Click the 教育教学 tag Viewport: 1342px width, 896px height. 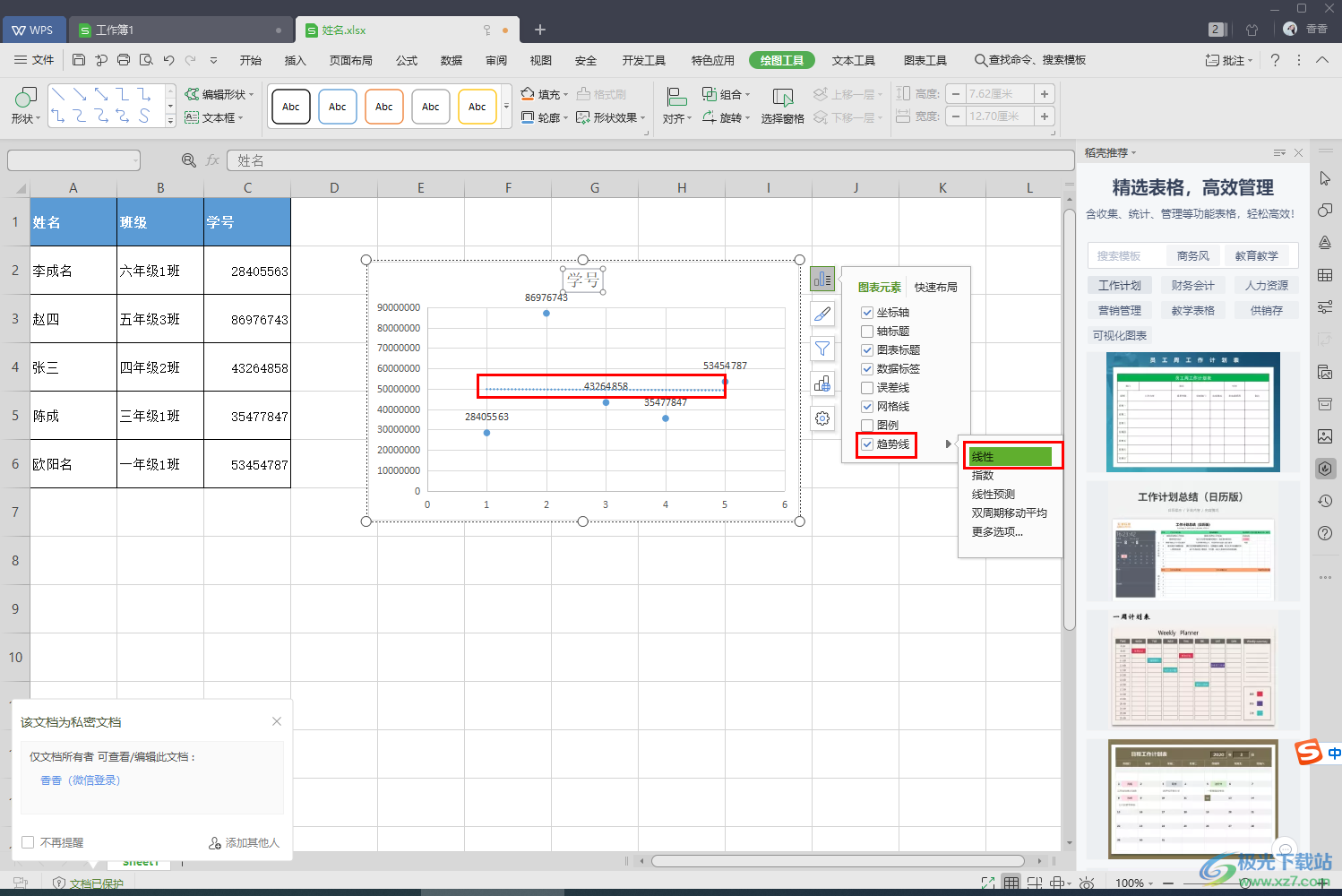(x=1257, y=256)
